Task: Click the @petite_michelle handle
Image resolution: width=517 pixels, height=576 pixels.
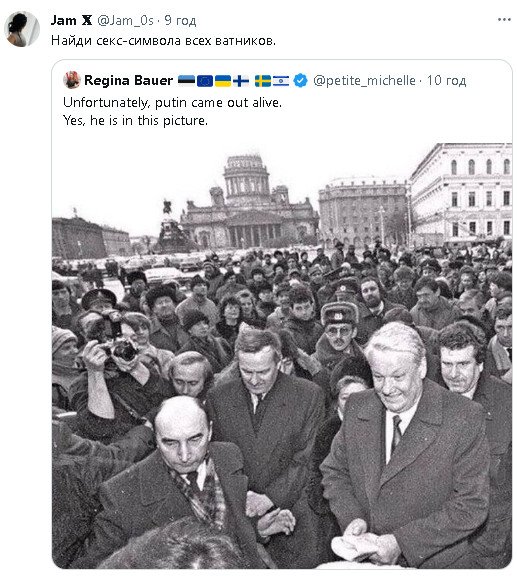Action: click(x=364, y=80)
